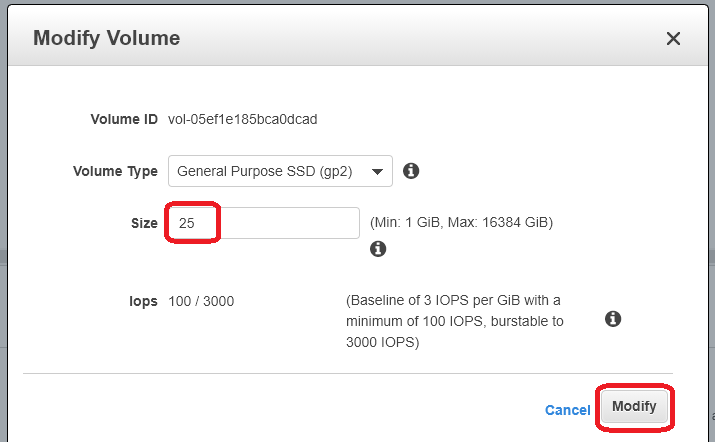Click the 'Volume ID' field label
The width and height of the screenshot is (715, 442).
tap(124, 119)
